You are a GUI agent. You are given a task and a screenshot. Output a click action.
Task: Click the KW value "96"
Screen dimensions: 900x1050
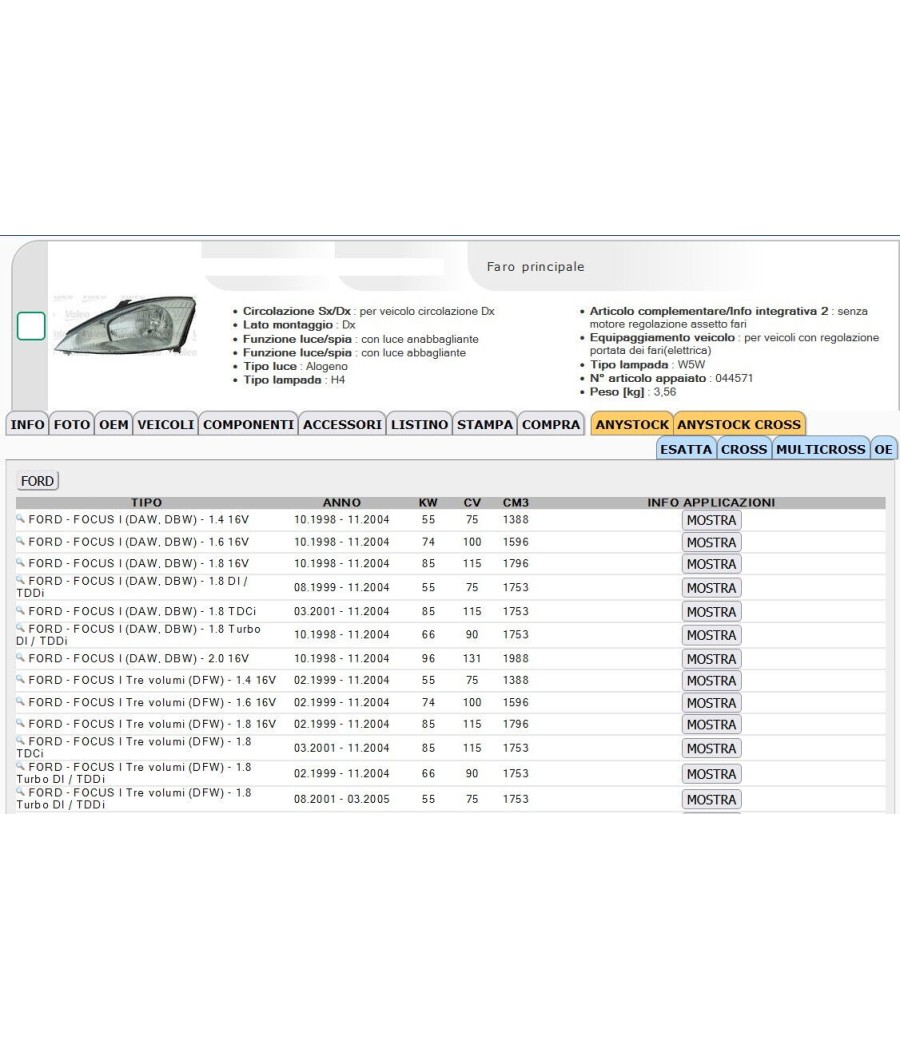click(429, 658)
